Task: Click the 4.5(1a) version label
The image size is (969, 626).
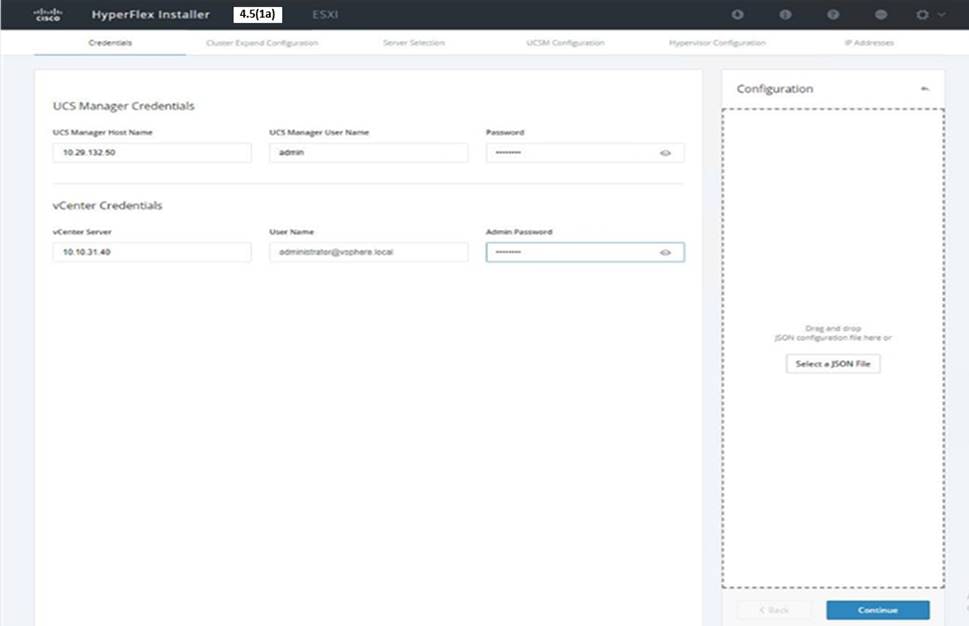Action: pos(258,14)
